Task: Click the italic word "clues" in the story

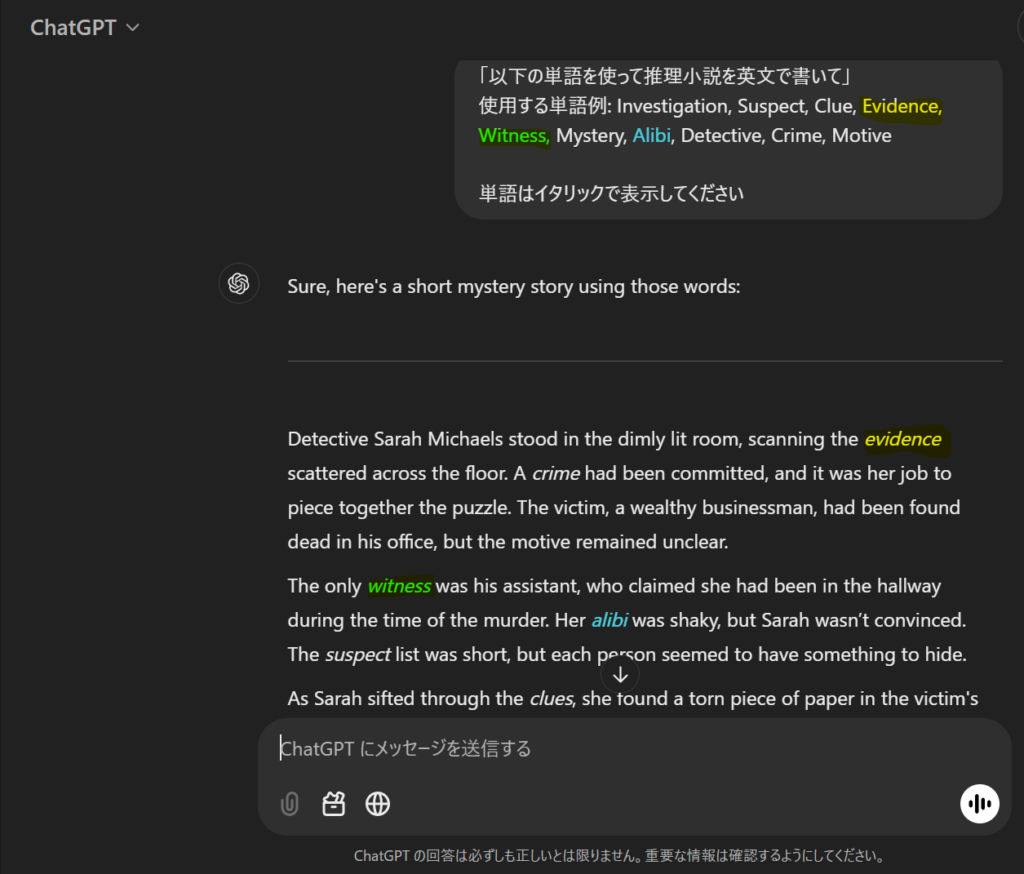Action: 552,698
